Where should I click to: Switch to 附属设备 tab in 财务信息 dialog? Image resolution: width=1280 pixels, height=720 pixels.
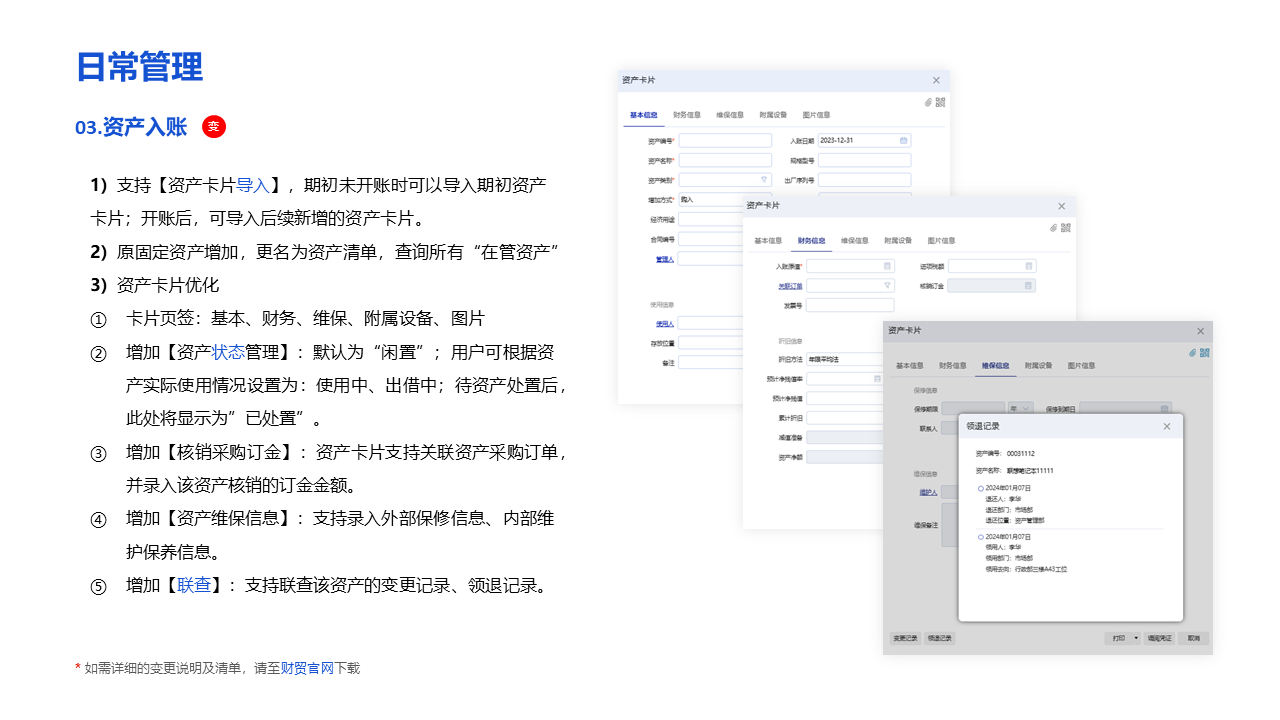(x=898, y=241)
